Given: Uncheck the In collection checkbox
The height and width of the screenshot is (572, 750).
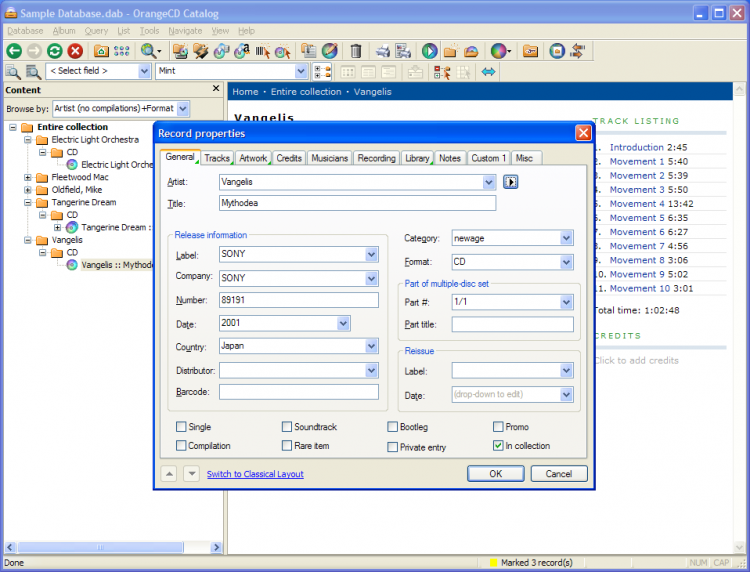Looking at the screenshot, I should pos(498,446).
